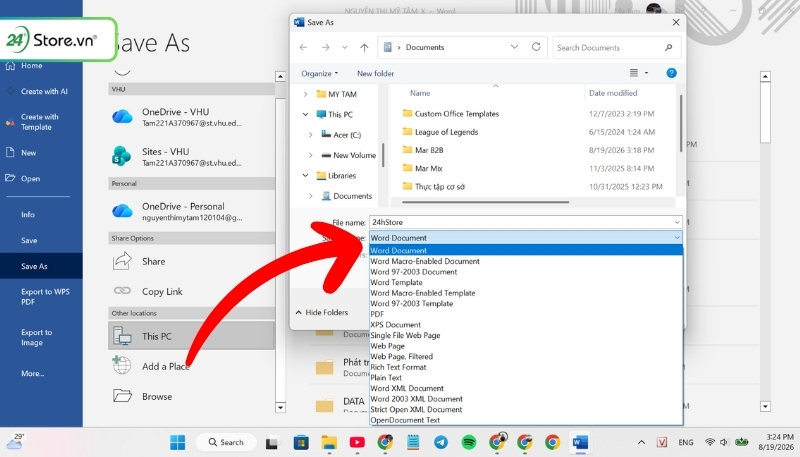Expand the Documents library node
This screenshot has height=457, width=800.
tap(310, 196)
